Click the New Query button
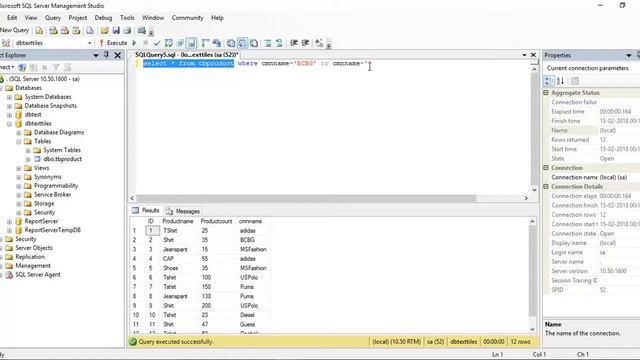This screenshot has width=640, height=360. [x=14, y=31]
